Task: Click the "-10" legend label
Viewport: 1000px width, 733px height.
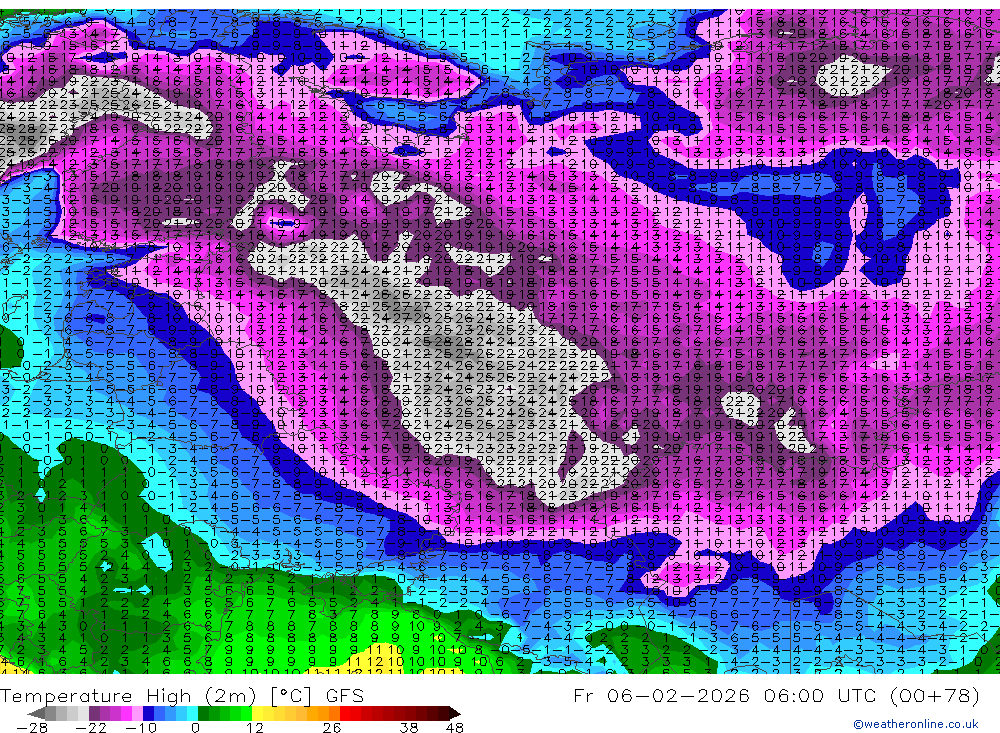Action: tap(141, 728)
